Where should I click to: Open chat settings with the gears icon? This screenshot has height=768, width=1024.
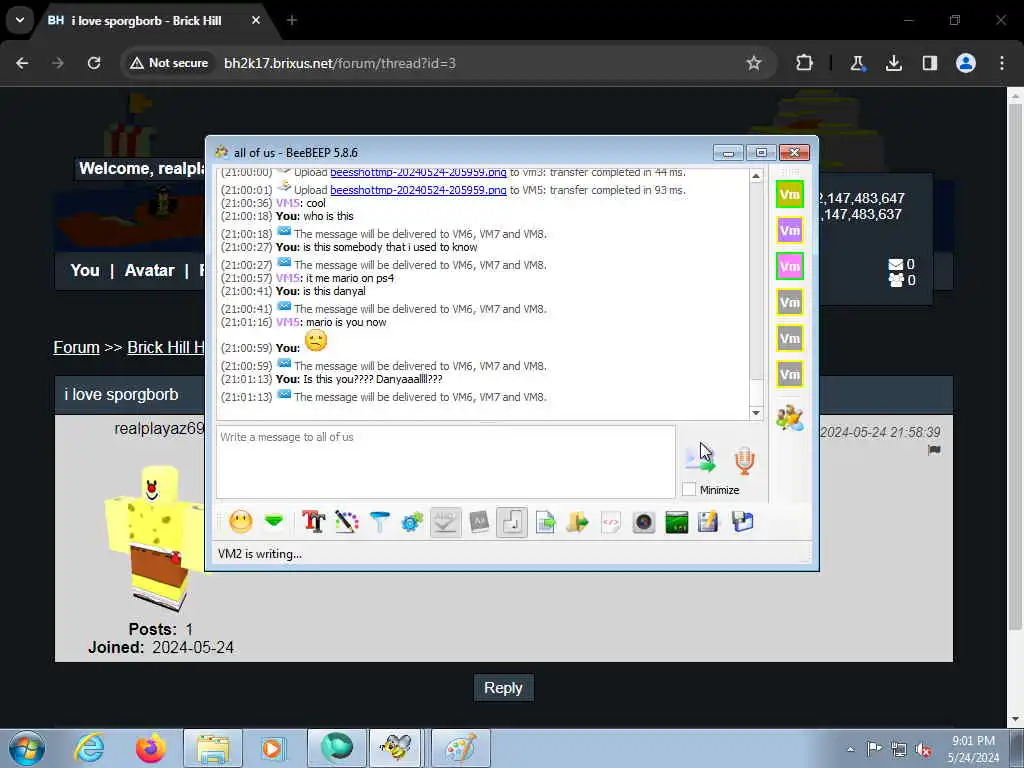point(413,522)
